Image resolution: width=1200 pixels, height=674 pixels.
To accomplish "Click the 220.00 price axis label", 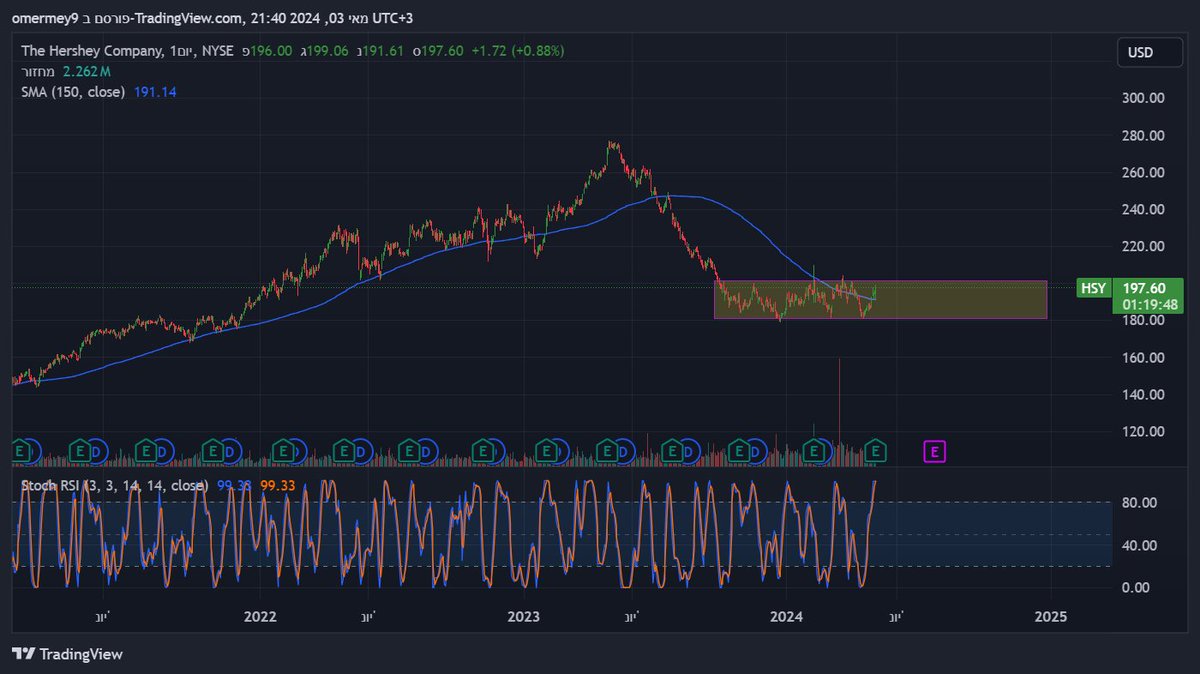I will tap(1144, 246).
